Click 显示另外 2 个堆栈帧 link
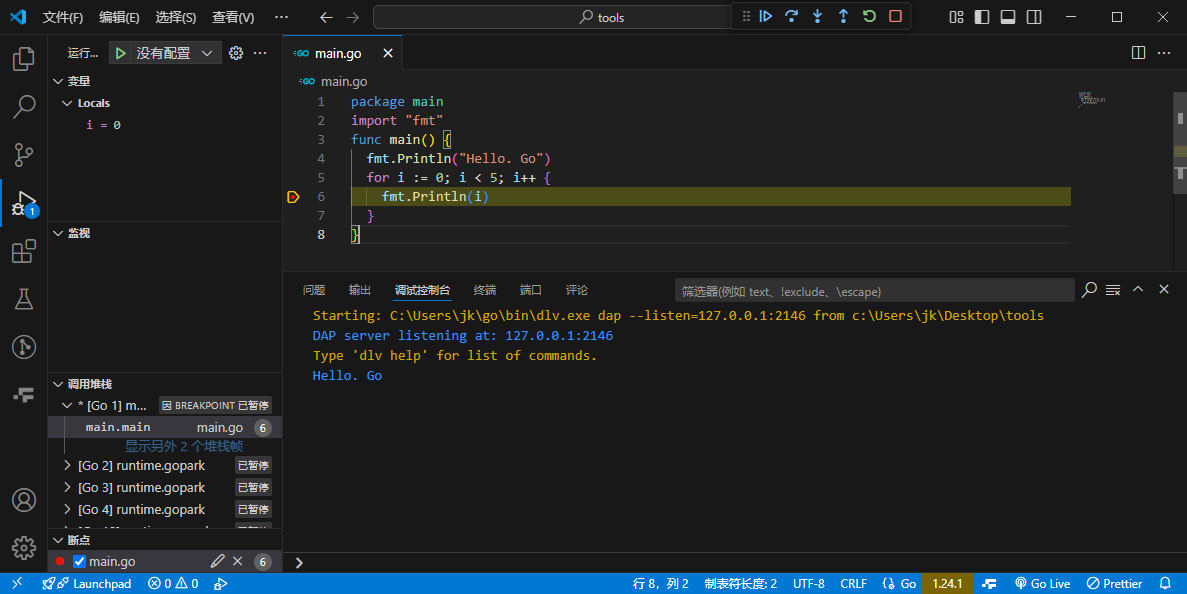Screen dimensions: 1187x594 pyautogui.click(x=184, y=446)
